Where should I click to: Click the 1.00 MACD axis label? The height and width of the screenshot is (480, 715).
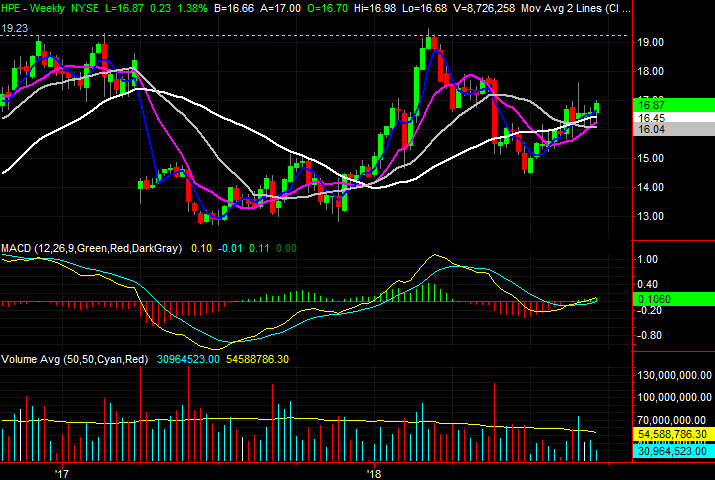648,259
